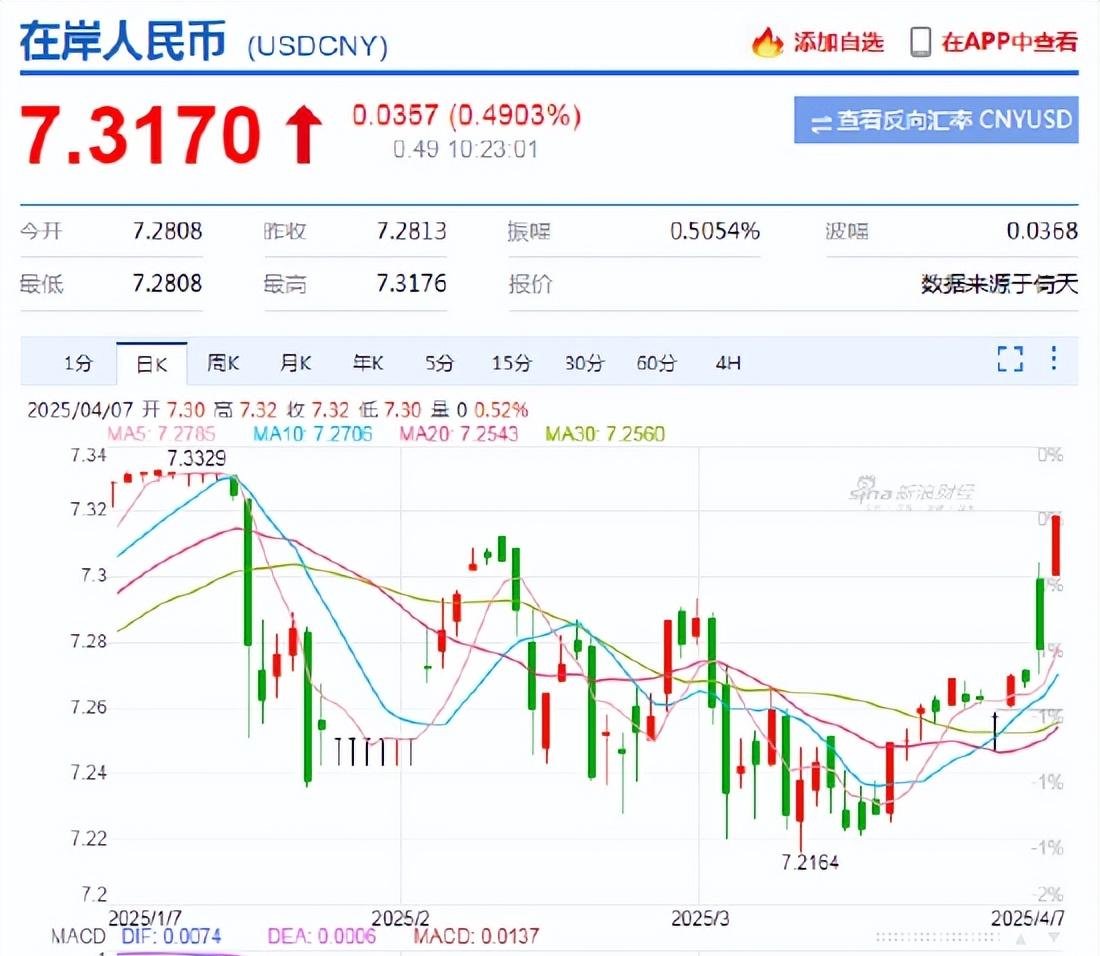Click the 7.2164 low-point label on chart
The width and height of the screenshot is (1100, 956).
[810, 862]
